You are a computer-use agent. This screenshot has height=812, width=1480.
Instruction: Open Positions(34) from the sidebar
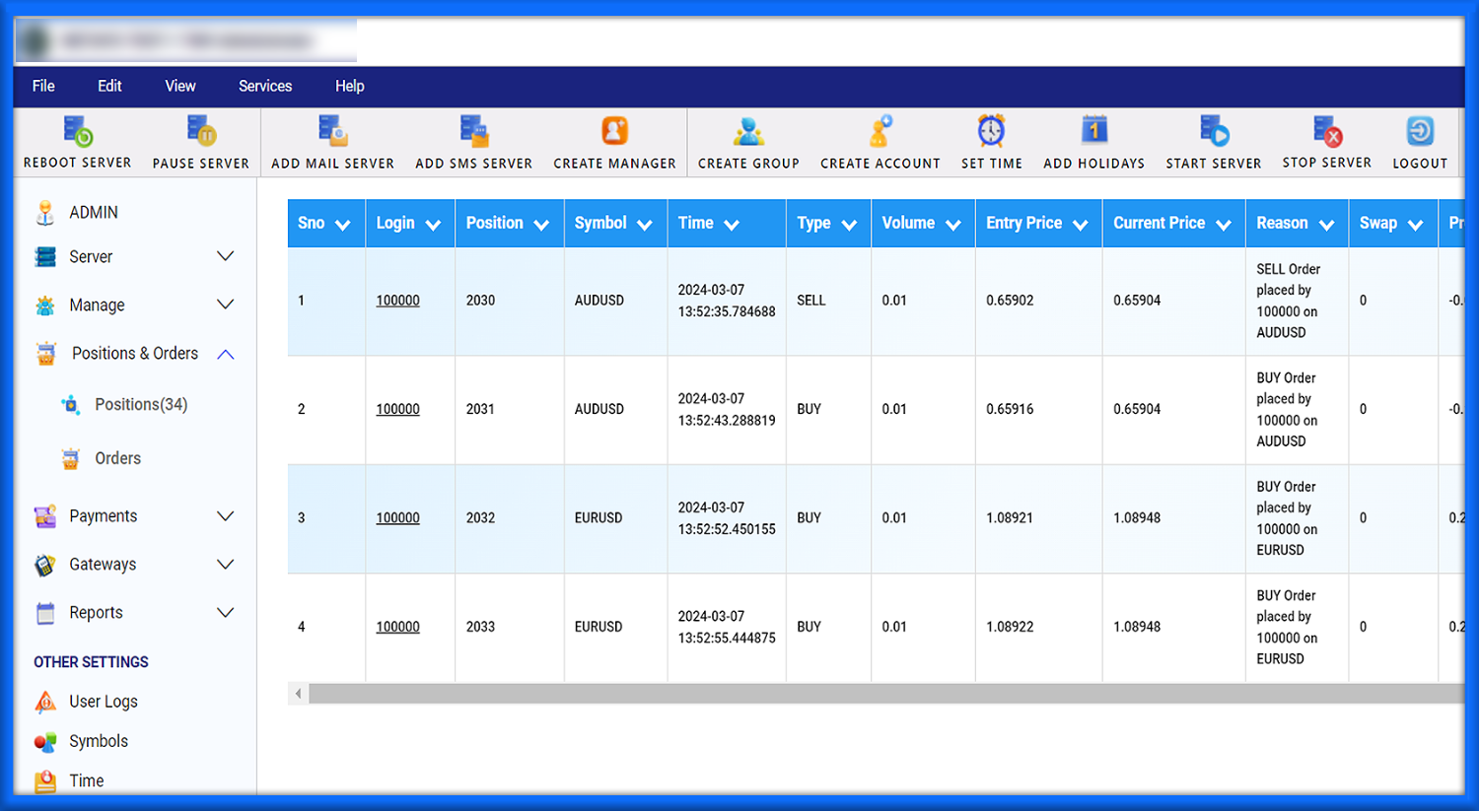[141, 404]
